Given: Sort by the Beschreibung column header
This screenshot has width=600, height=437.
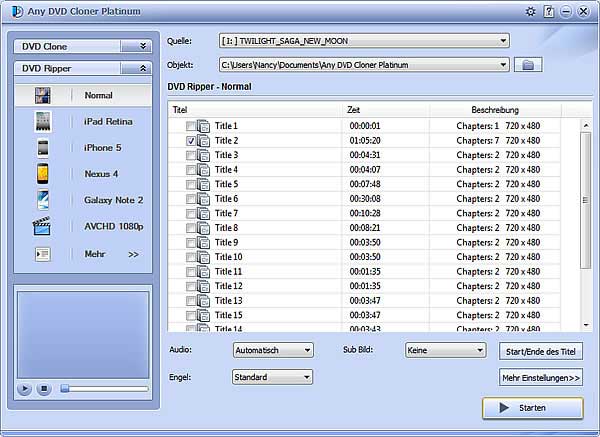Looking at the screenshot, I should [x=495, y=110].
